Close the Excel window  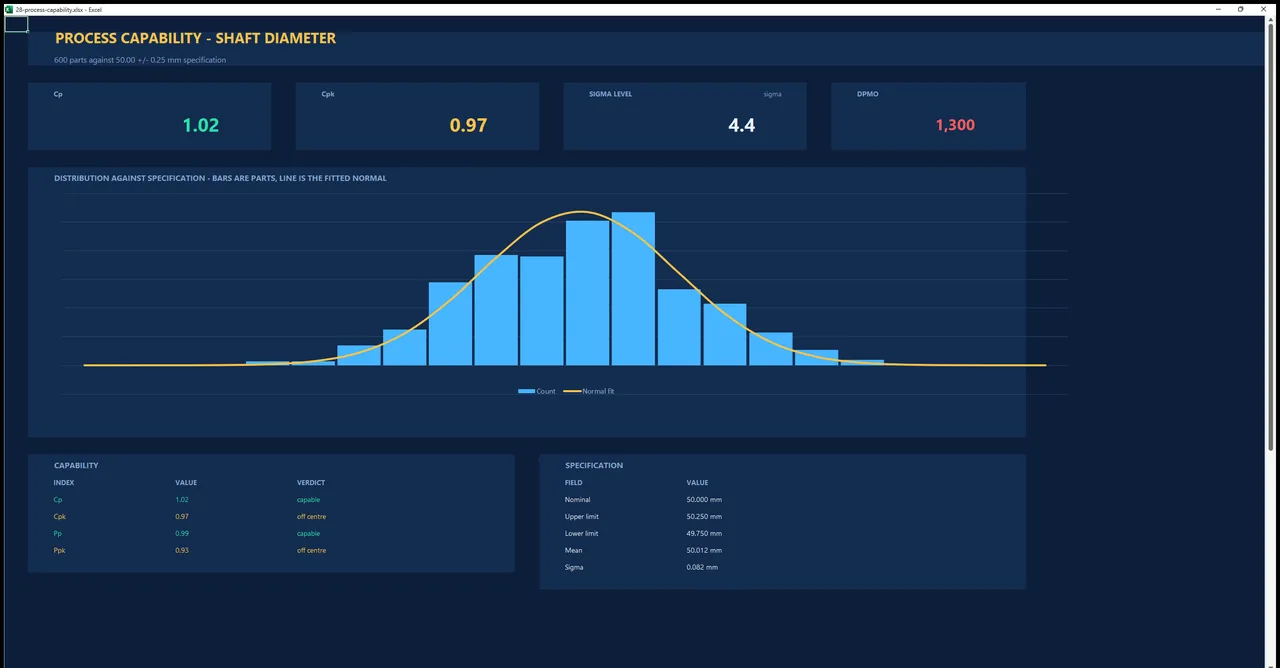pos(1263,9)
